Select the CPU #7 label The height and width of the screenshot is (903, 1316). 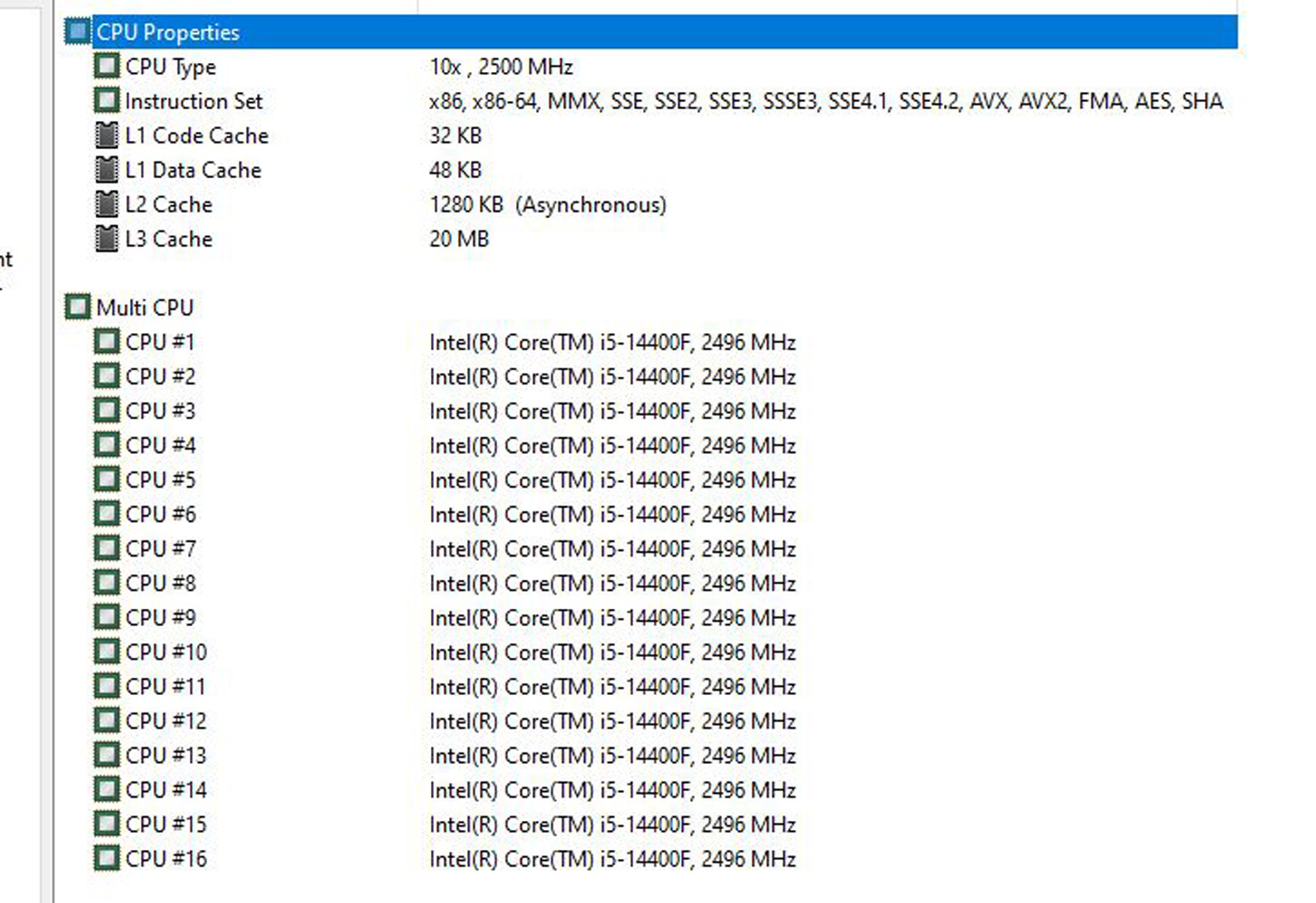[160, 549]
